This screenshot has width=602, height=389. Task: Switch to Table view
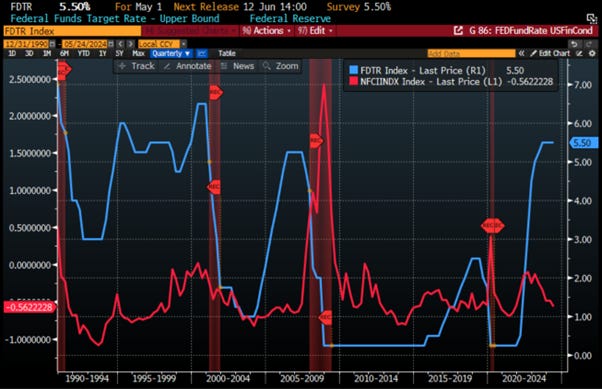[227, 53]
